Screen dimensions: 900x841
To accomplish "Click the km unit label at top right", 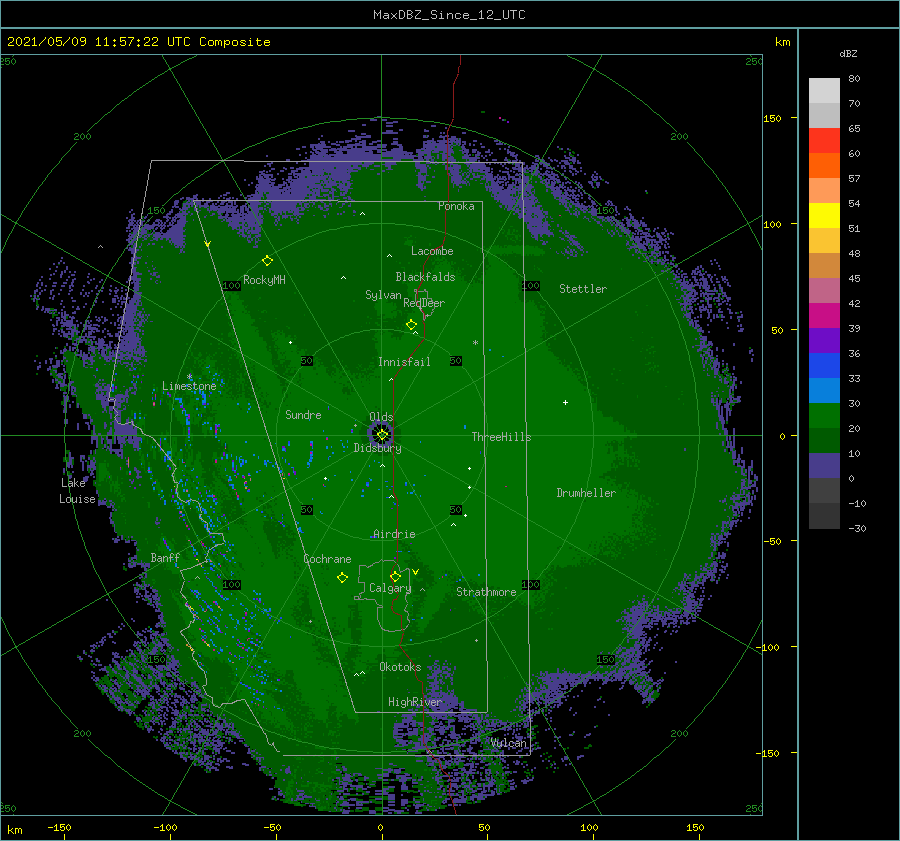I will pos(782,42).
